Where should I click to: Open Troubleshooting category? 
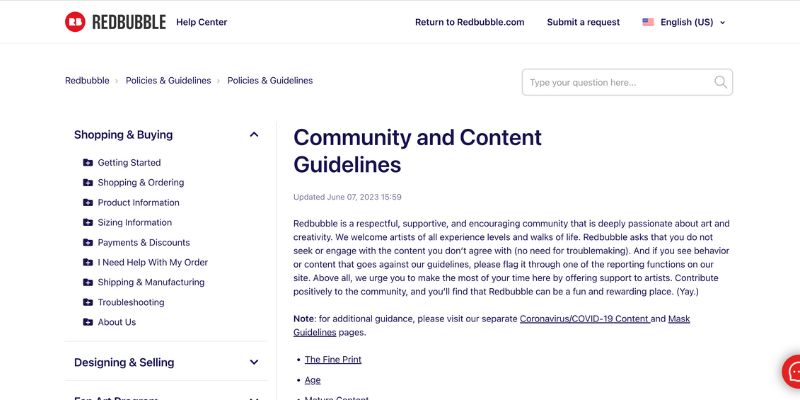[x=131, y=302]
